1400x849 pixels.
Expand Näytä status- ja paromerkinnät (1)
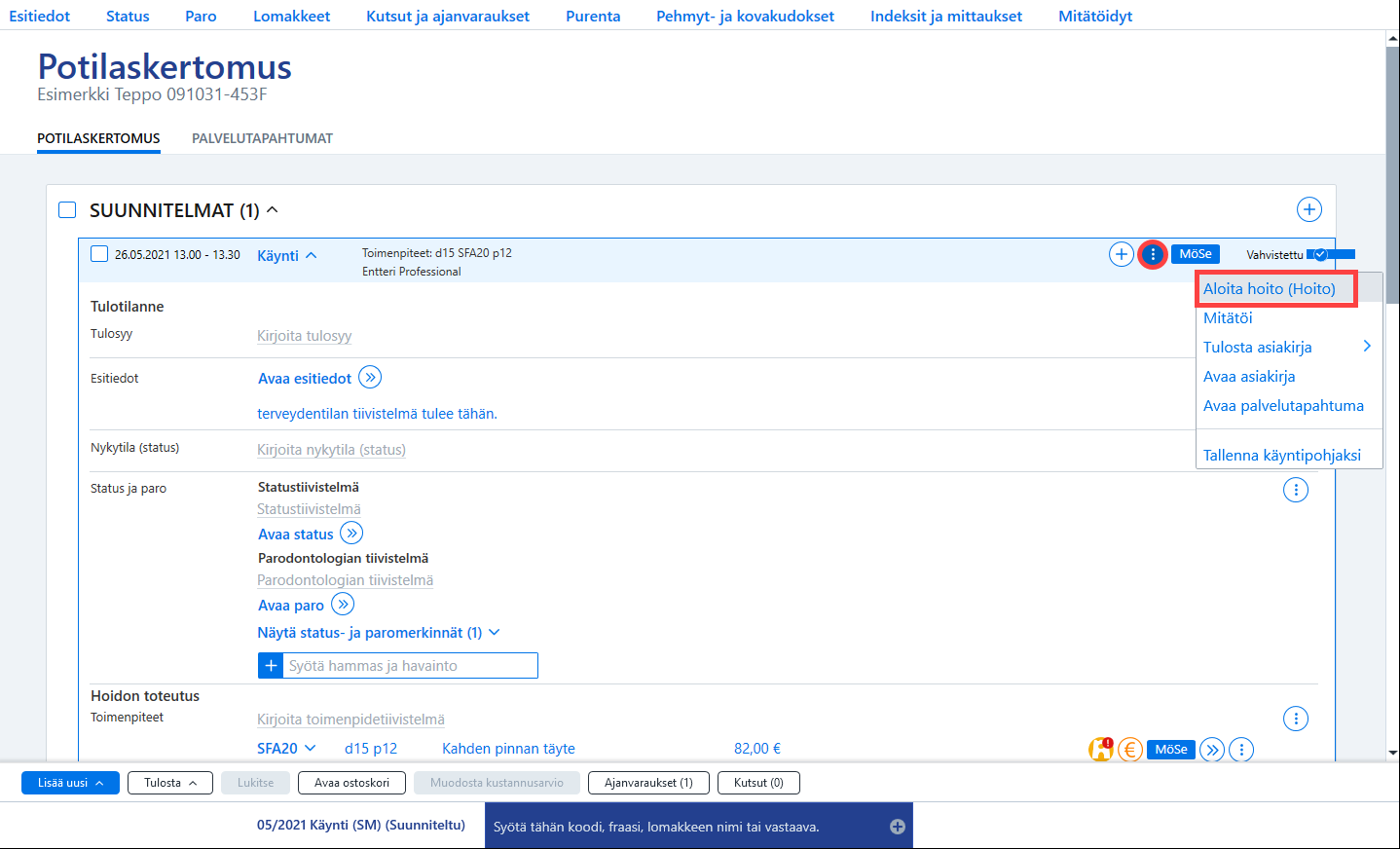pyautogui.click(x=379, y=632)
